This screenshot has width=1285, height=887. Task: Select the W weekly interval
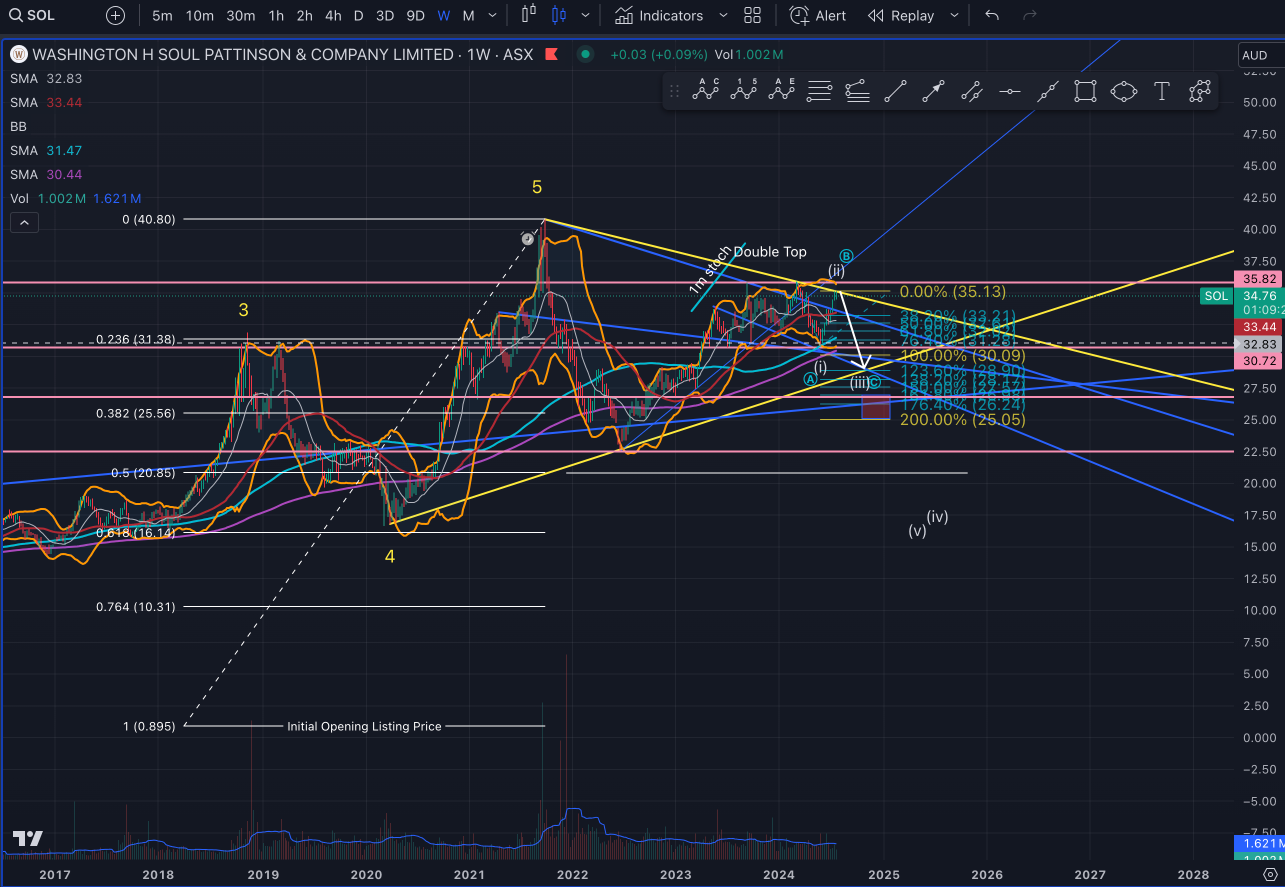(443, 16)
